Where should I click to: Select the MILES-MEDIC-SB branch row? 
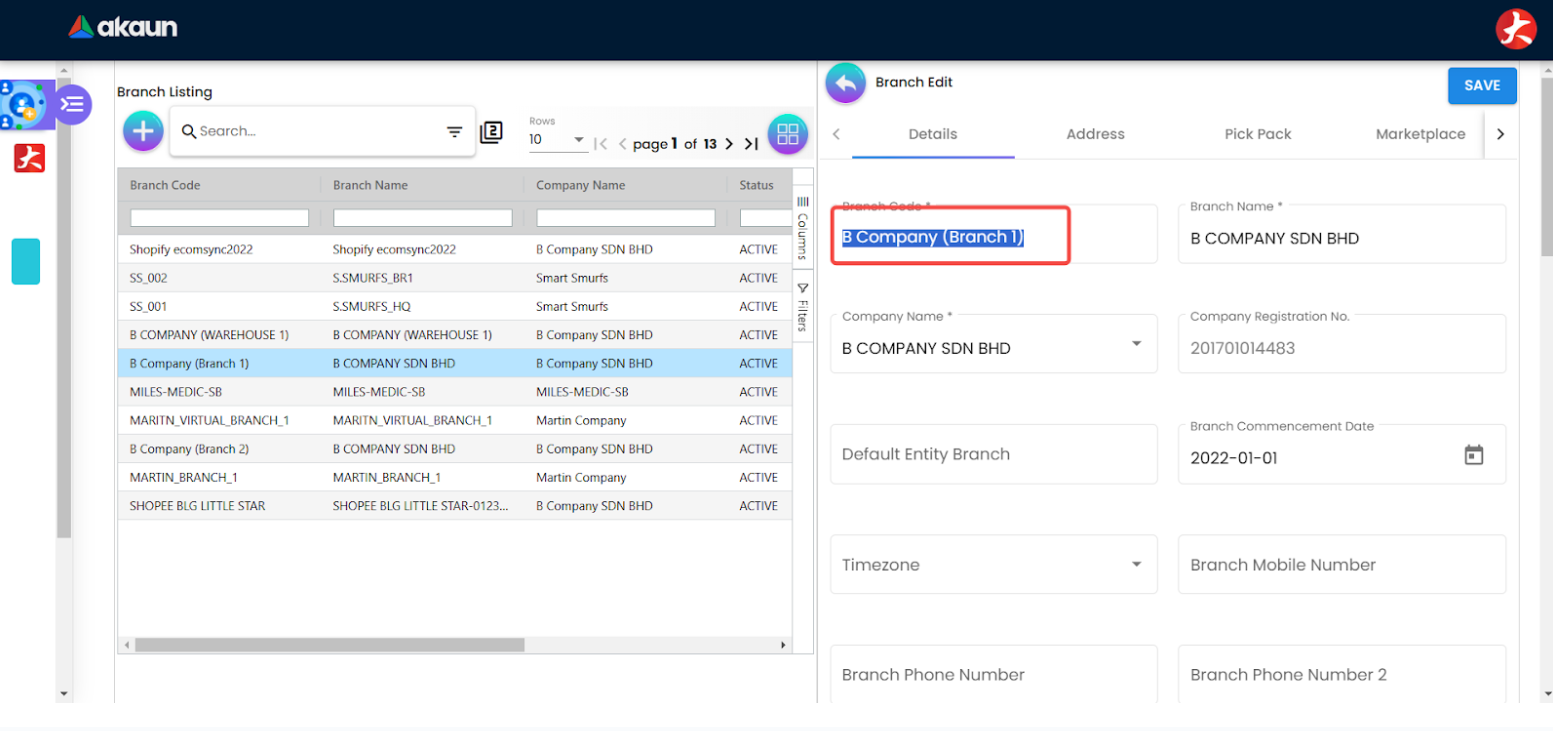[300, 391]
